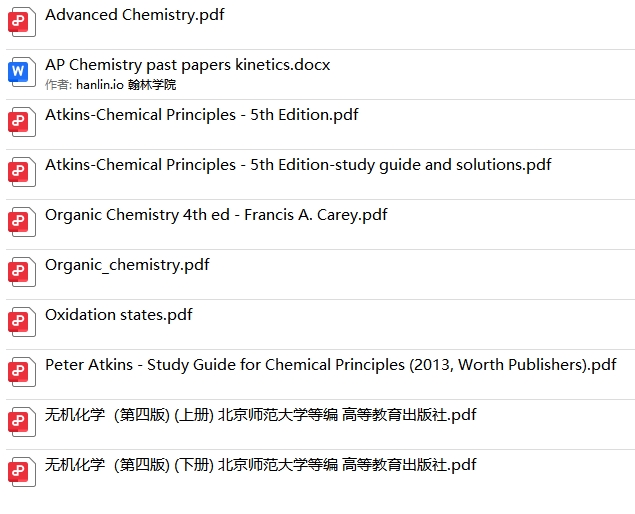Open the study guide and solutions PDF title

point(298,165)
